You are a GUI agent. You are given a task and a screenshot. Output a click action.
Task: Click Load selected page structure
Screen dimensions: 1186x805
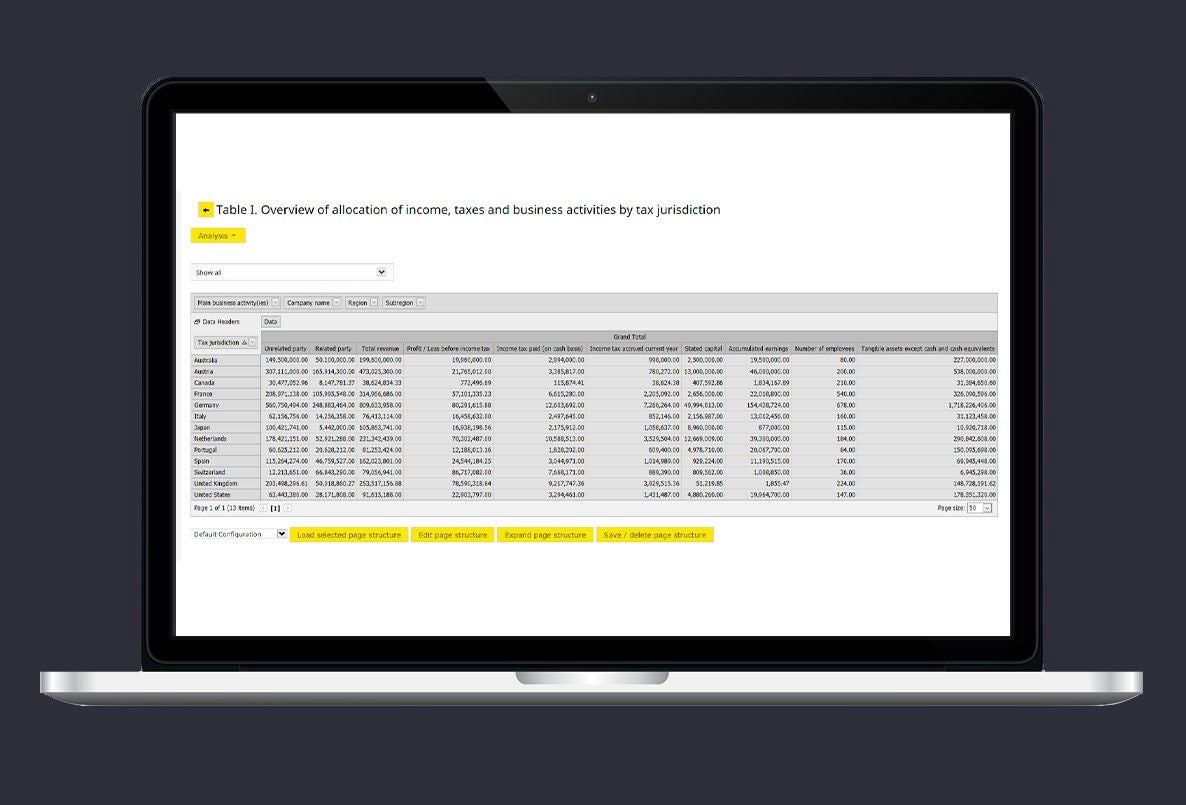click(x=349, y=535)
